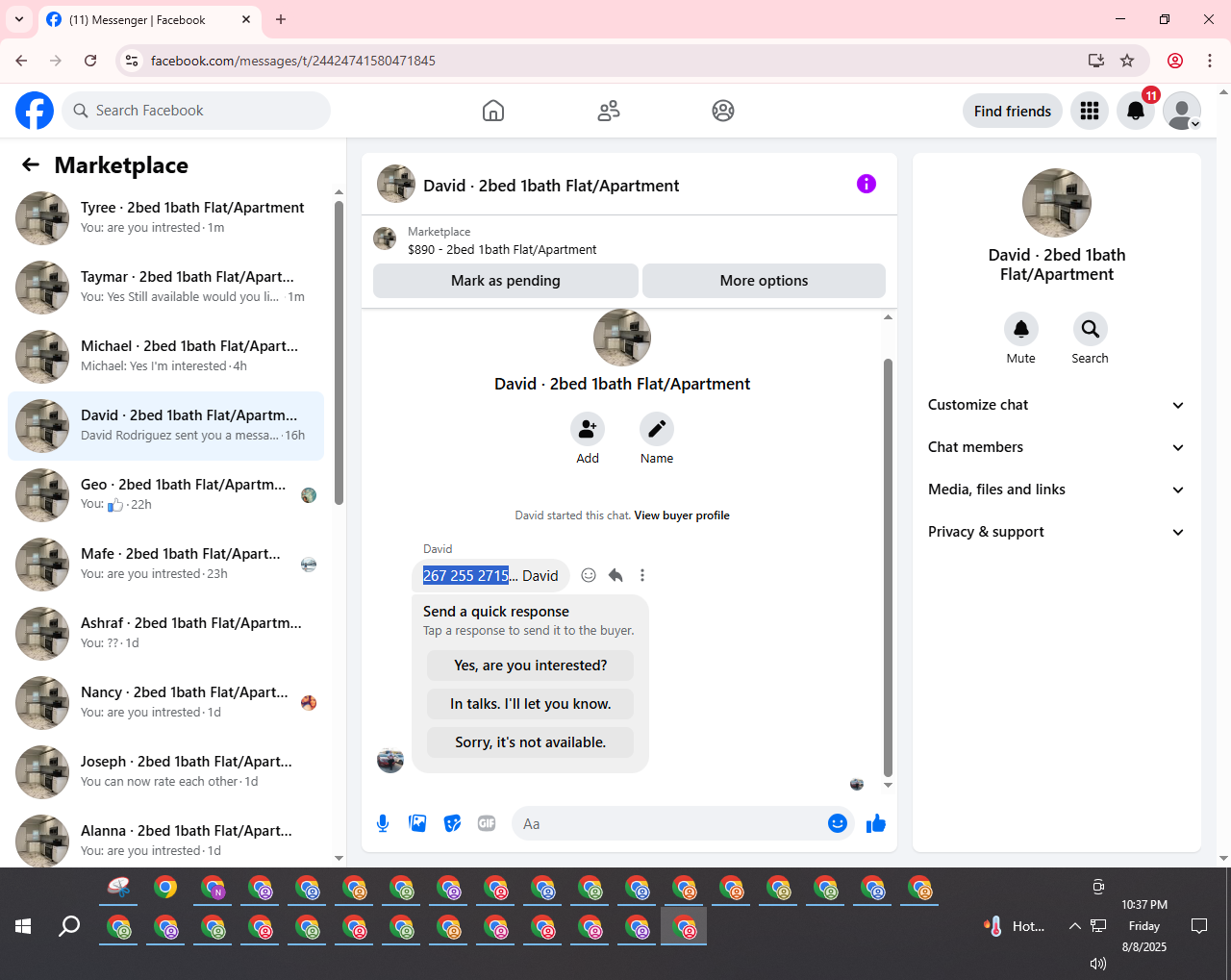
Task: Open Windows taskbar search
Action: [x=69, y=926]
